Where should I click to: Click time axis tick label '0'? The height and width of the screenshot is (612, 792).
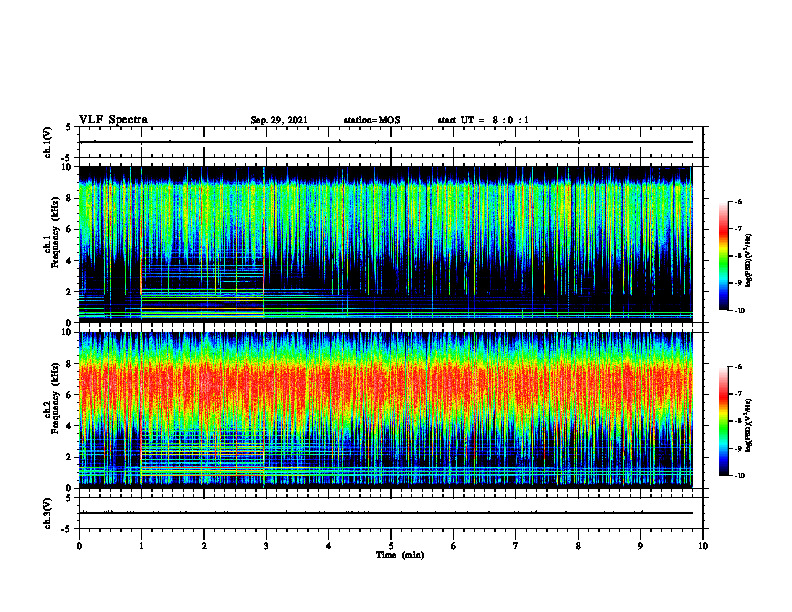click(79, 546)
